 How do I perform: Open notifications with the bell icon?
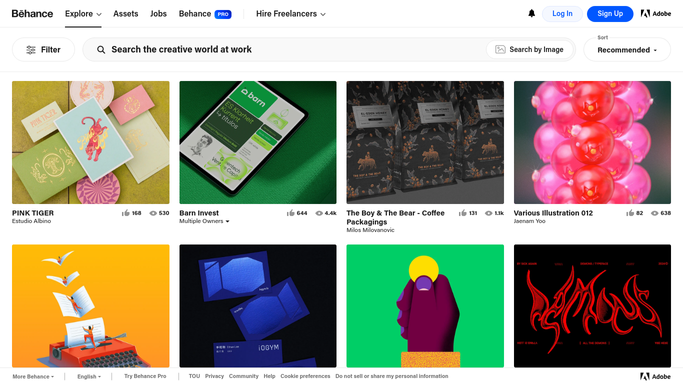pyautogui.click(x=531, y=13)
